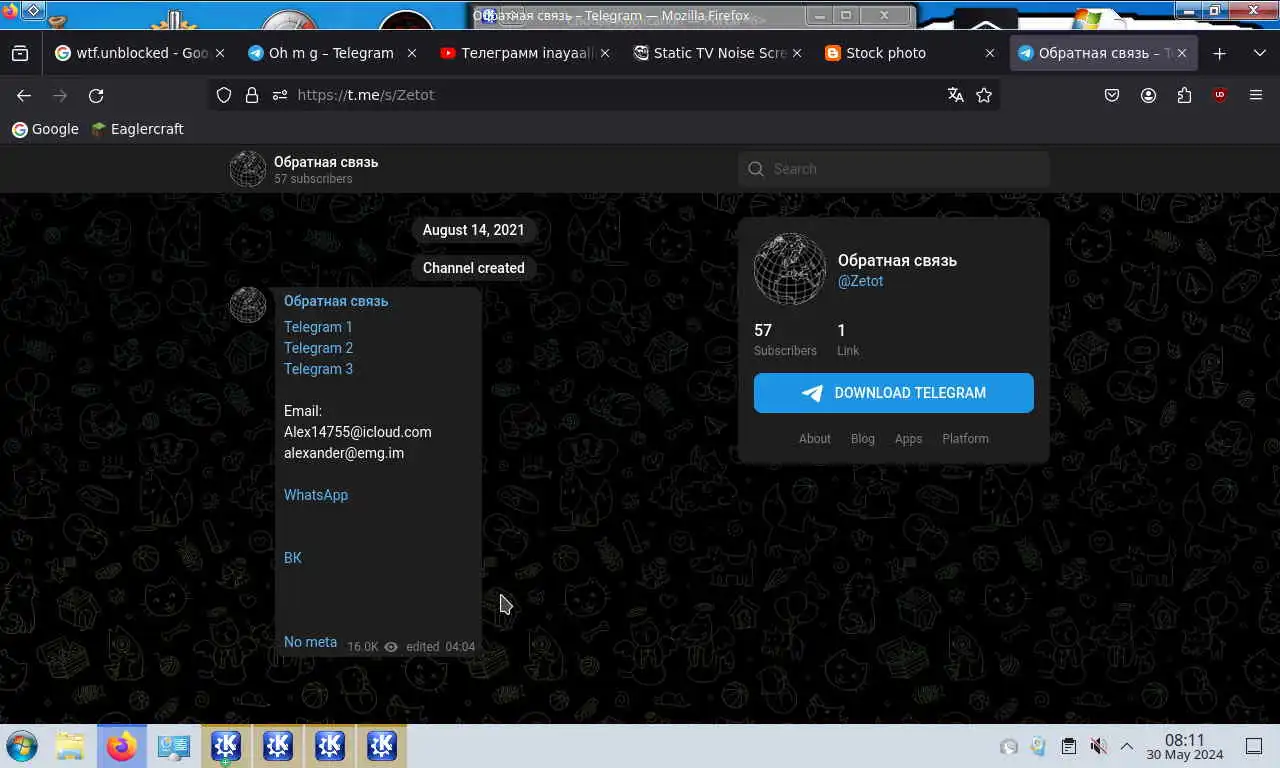Screen dimensions: 1280x768
Task: Click the site security padlock icon
Action: coord(252,95)
